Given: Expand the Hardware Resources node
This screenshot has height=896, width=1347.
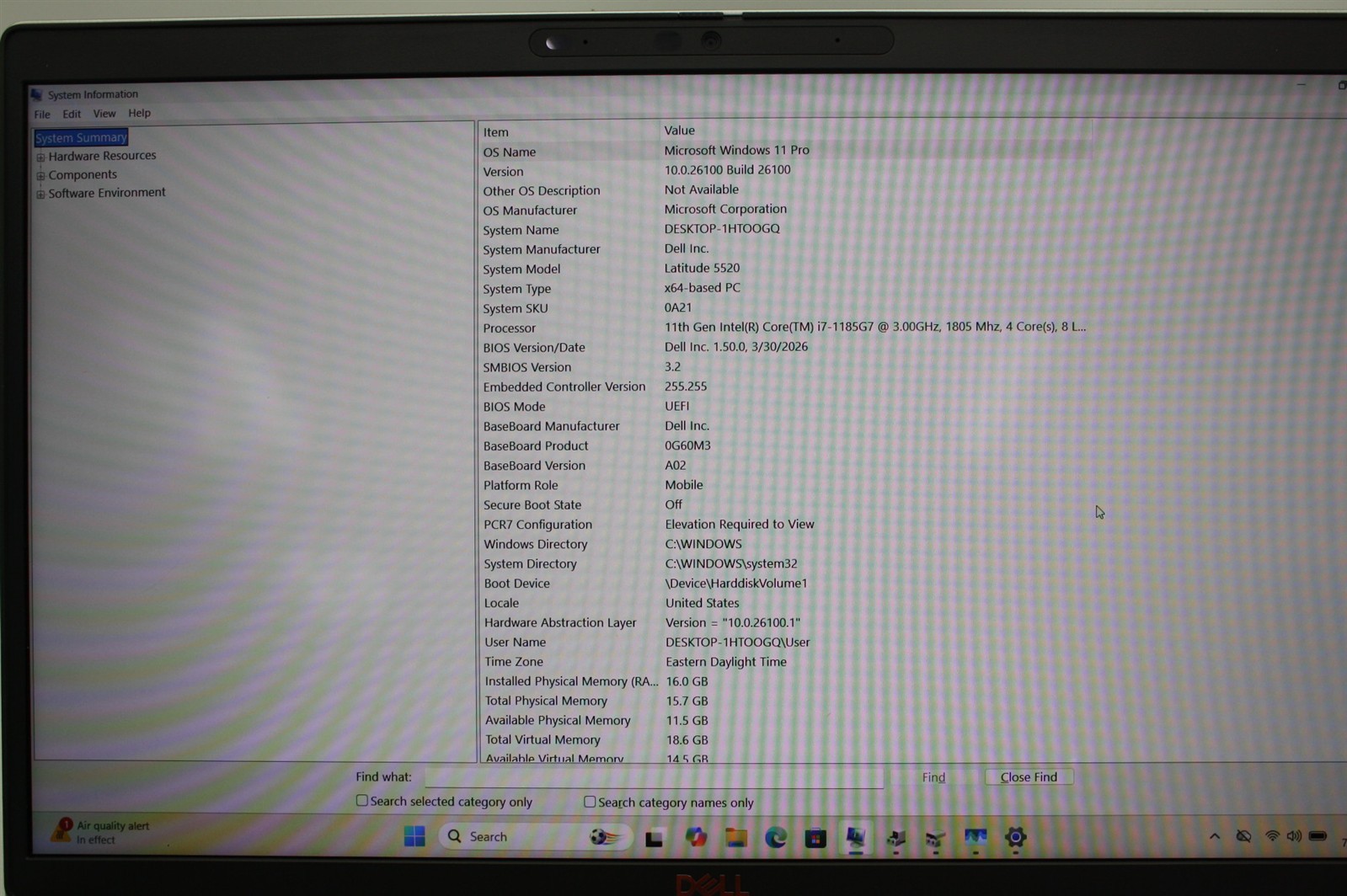Looking at the screenshot, I should click(40, 157).
